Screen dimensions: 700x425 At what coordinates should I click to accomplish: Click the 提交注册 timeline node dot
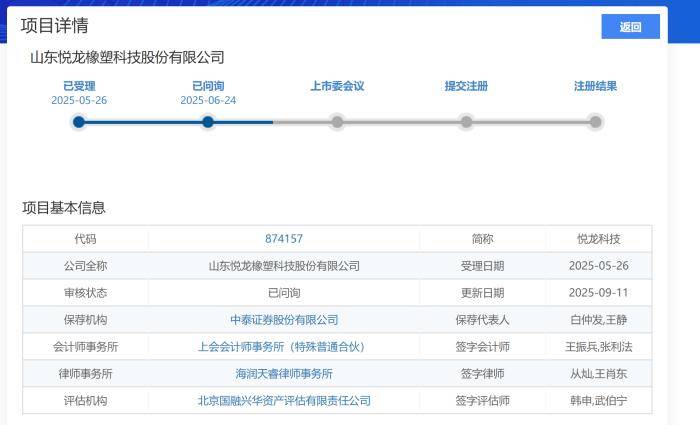click(x=466, y=122)
